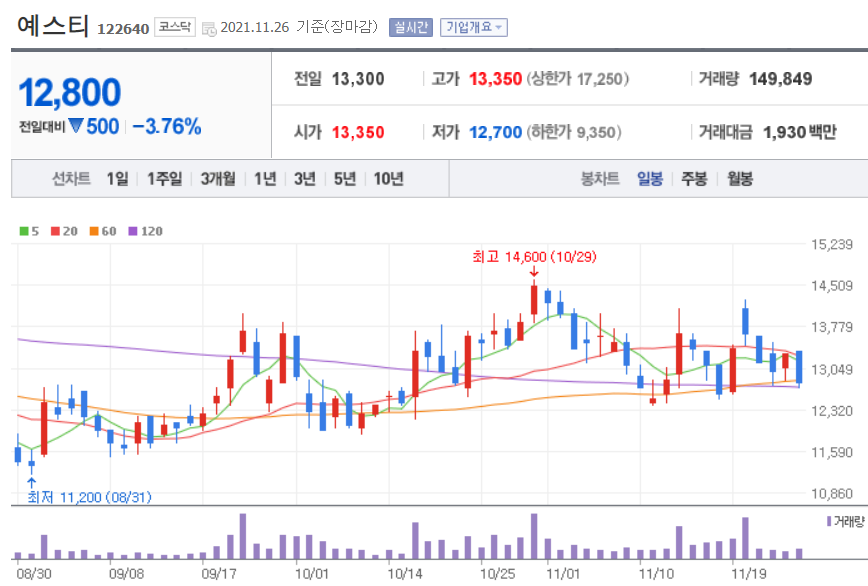Viewport: 868px width, 586px height.
Task: Switch to 월봉 monthly candle chart
Action: (740, 179)
